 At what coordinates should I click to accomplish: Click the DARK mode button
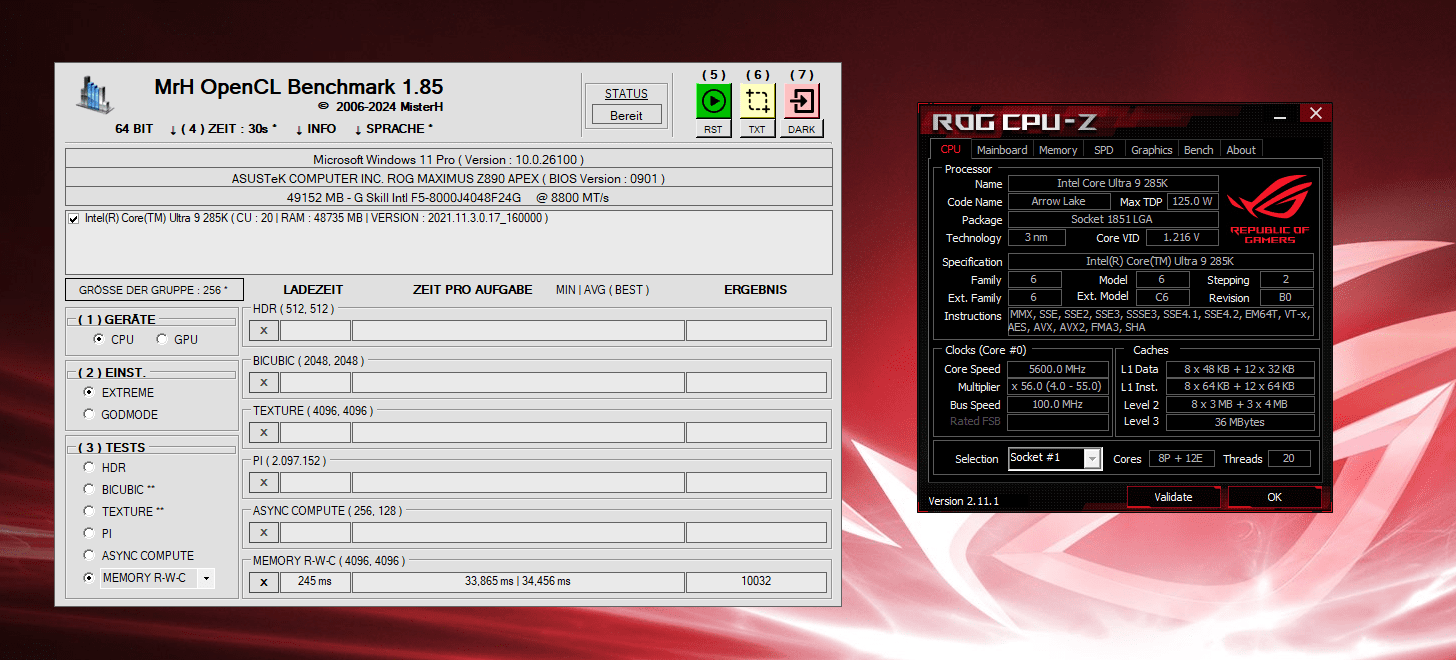pos(802,129)
